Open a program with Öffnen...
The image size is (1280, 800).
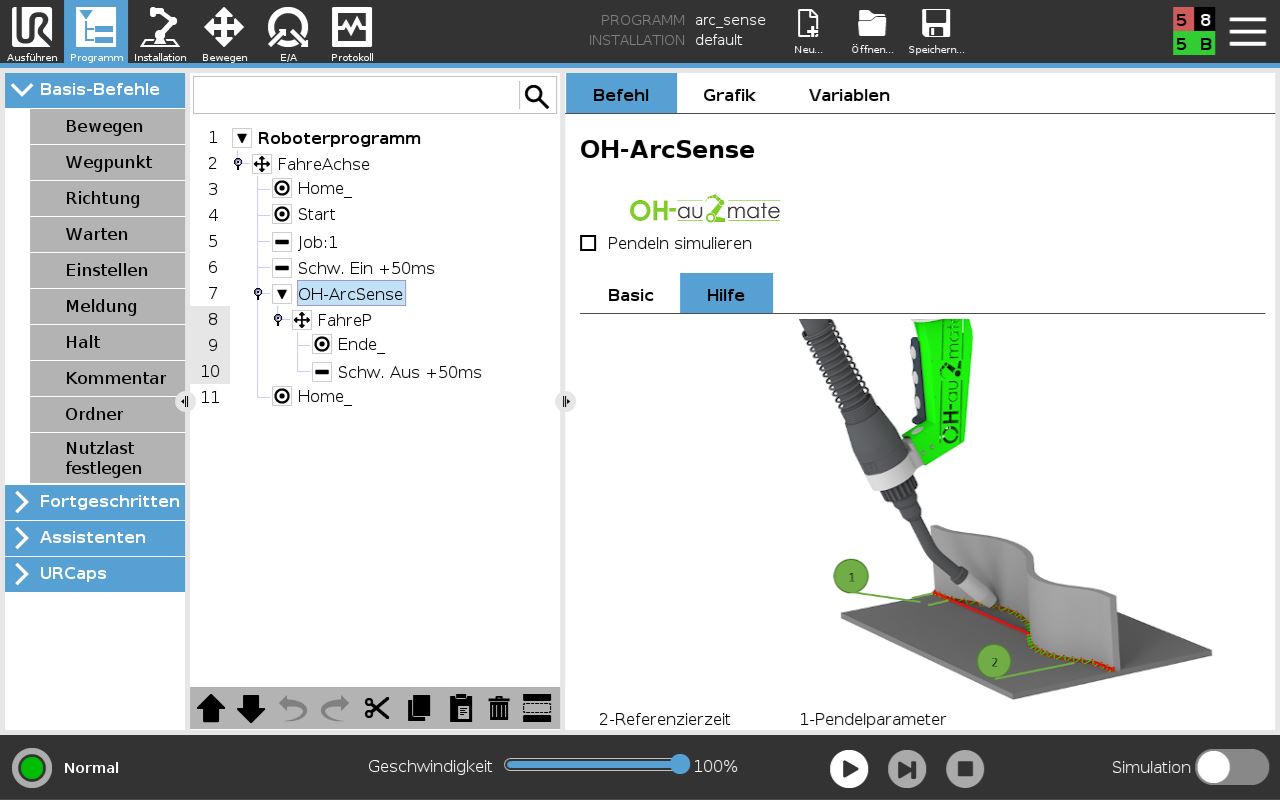click(872, 32)
